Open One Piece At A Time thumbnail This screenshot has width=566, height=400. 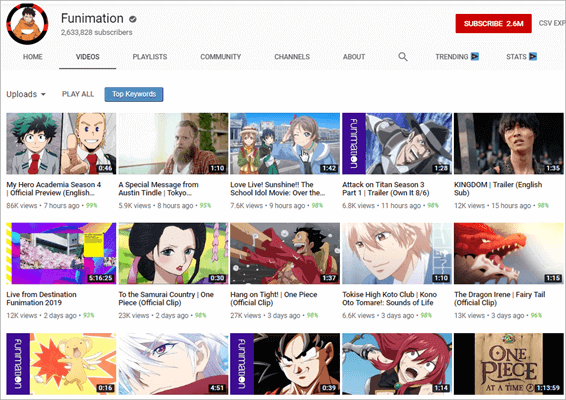click(x=509, y=364)
